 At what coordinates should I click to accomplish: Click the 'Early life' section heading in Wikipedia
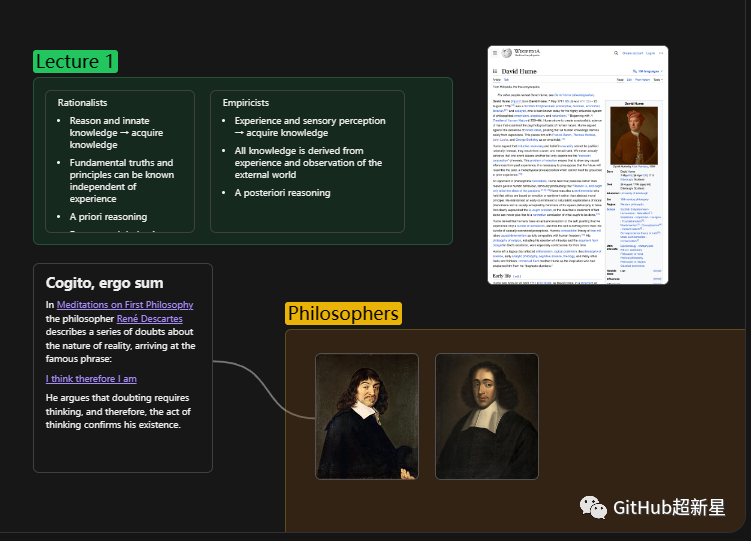click(x=501, y=276)
